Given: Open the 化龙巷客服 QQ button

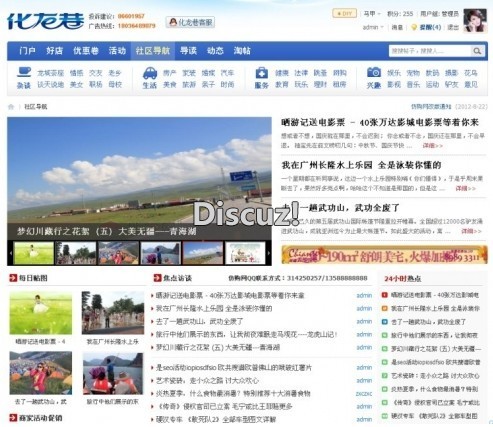Looking at the screenshot, I should pyautogui.click(x=190, y=22).
